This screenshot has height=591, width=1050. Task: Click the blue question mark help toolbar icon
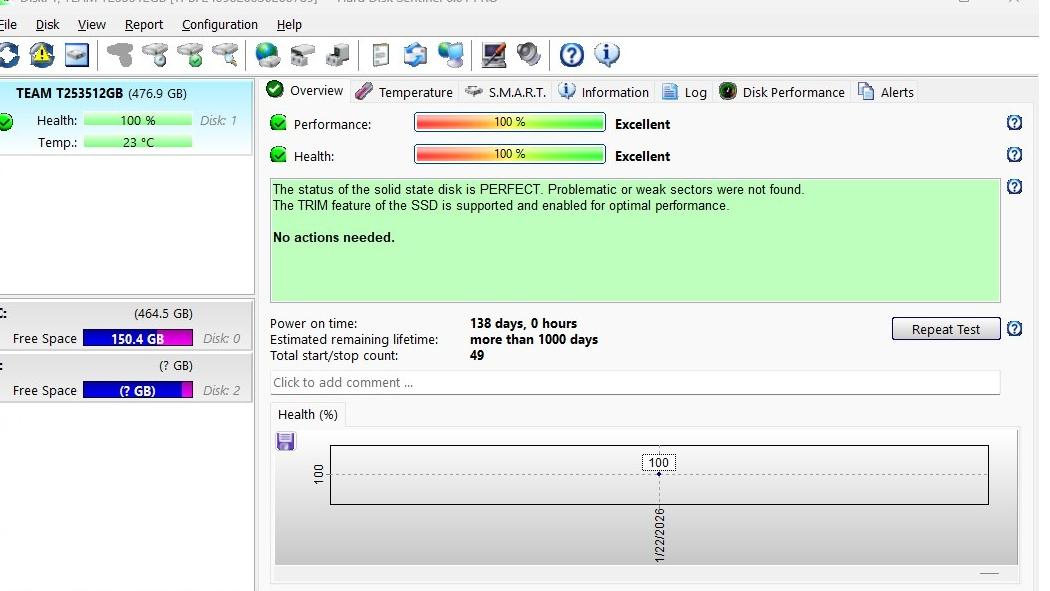tap(571, 54)
